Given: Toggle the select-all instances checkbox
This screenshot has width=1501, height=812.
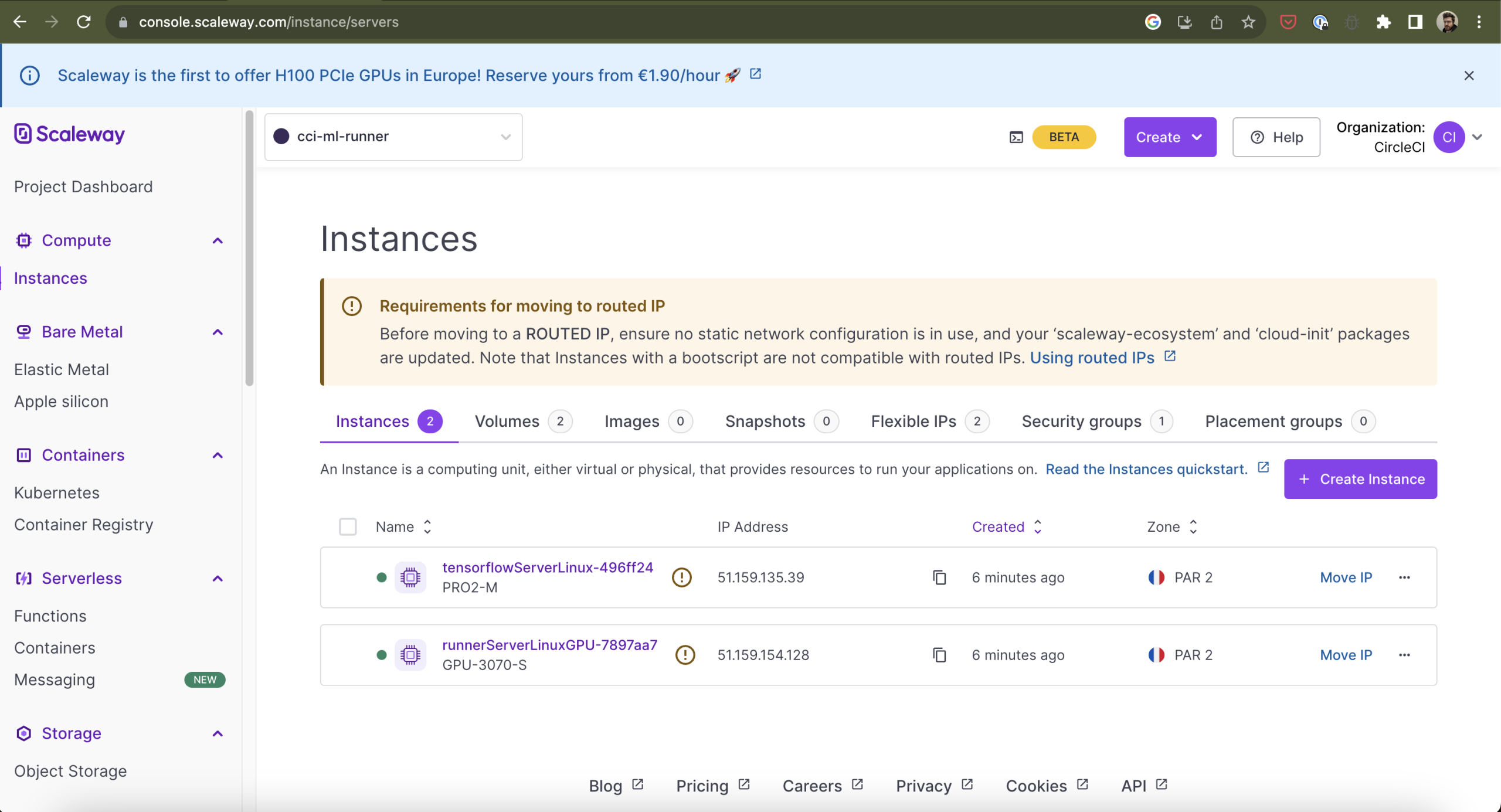Looking at the screenshot, I should tap(348, 526).
